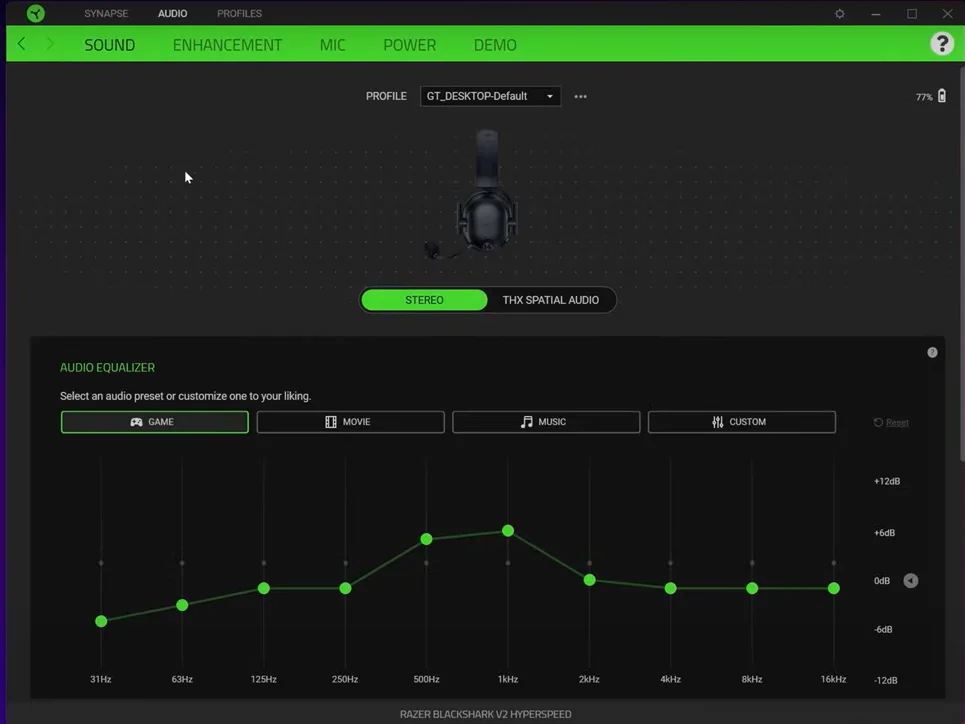This screenshot has height=724, width=965.
Task: Click the 500Hz equalizer slider handle
Action: (426, 539)
